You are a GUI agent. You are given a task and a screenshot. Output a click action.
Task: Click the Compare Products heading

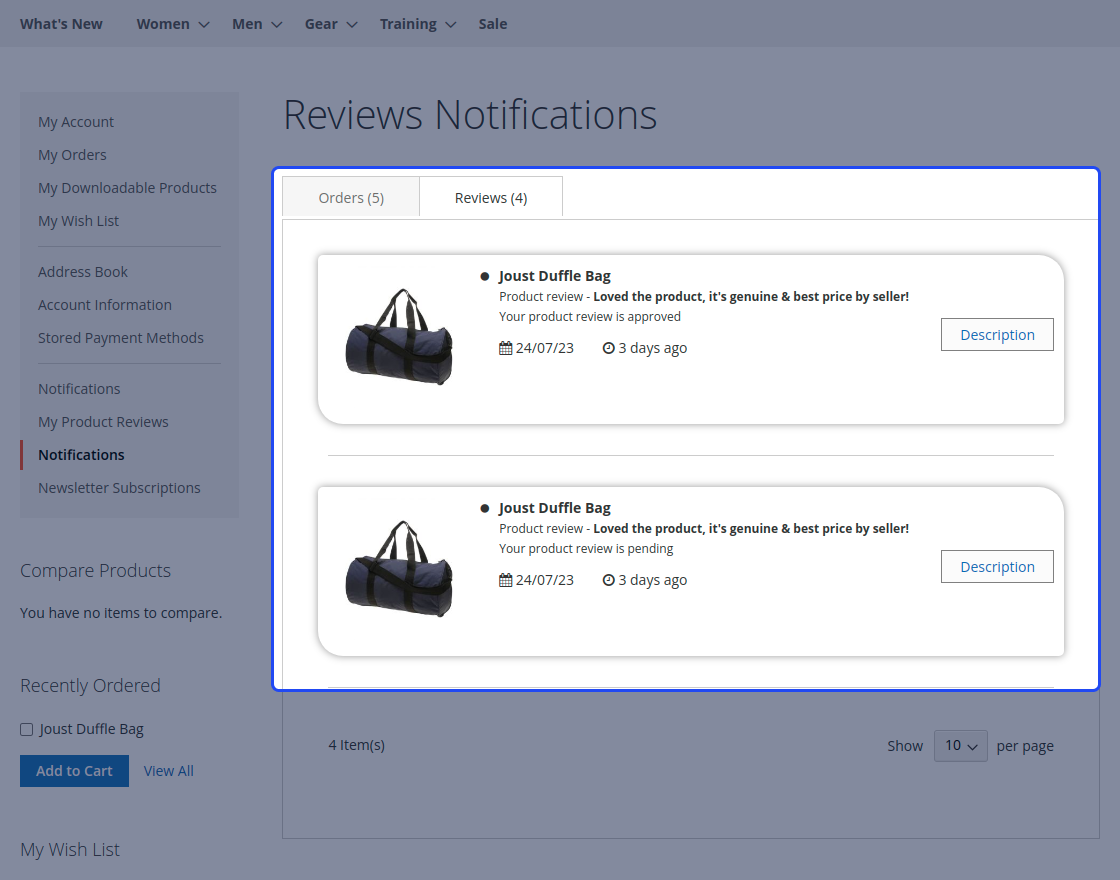click(x=96, y=571)
